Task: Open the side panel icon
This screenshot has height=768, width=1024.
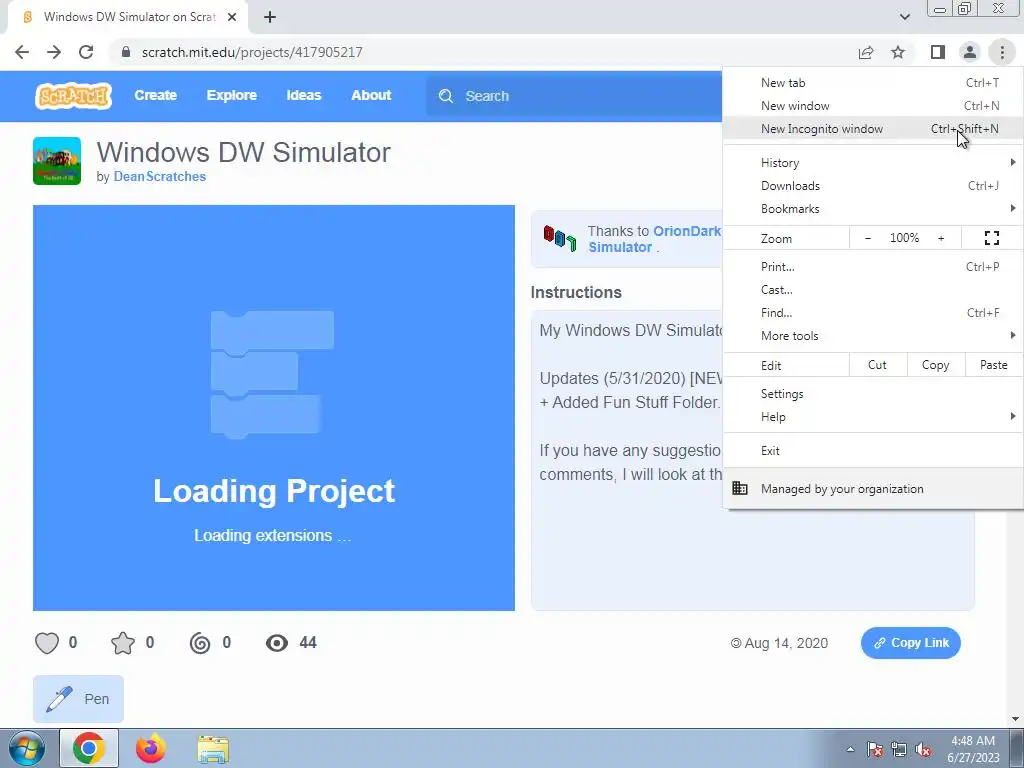Action: (938, 52)
